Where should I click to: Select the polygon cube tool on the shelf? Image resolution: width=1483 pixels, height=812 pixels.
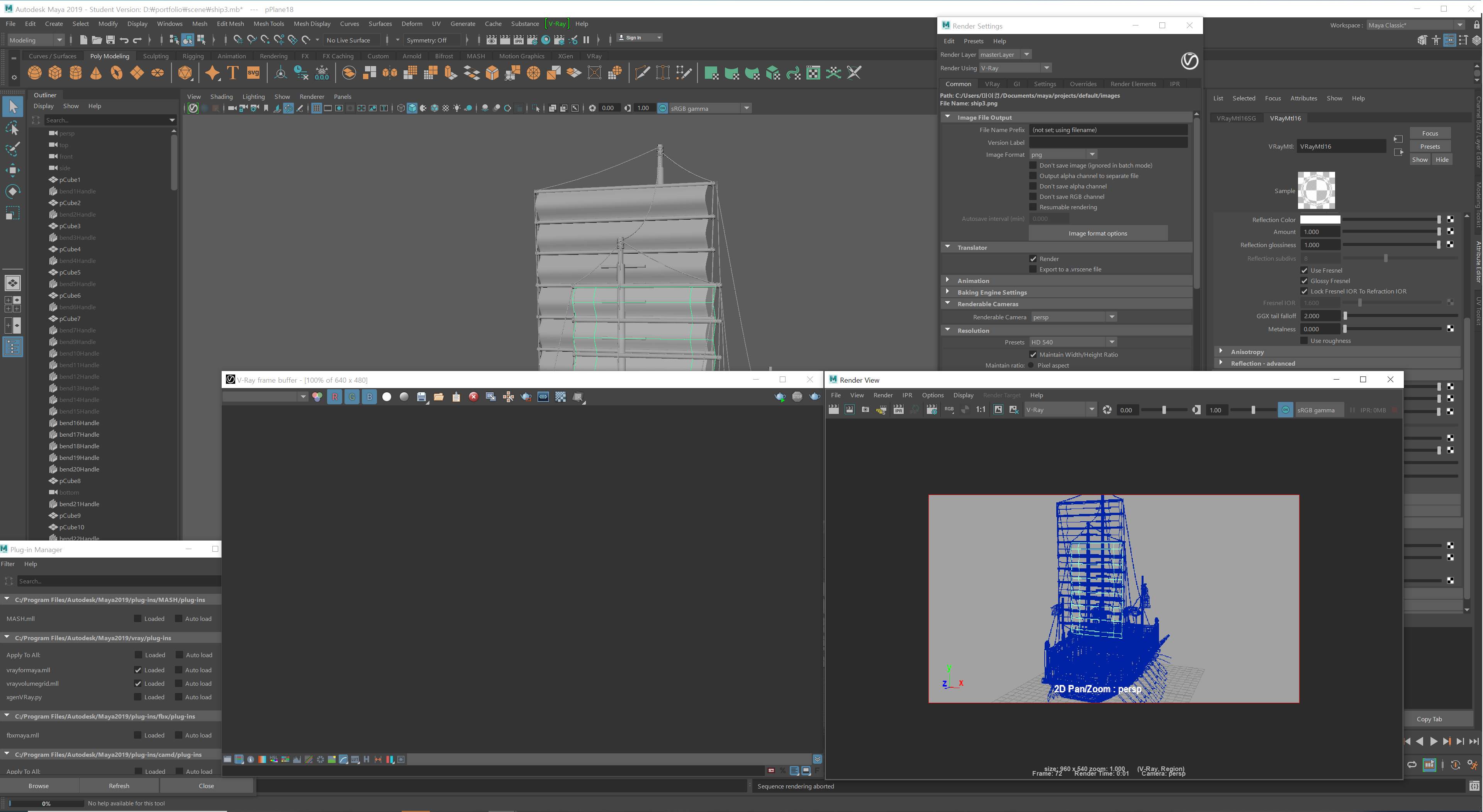(x=55, y=73)
